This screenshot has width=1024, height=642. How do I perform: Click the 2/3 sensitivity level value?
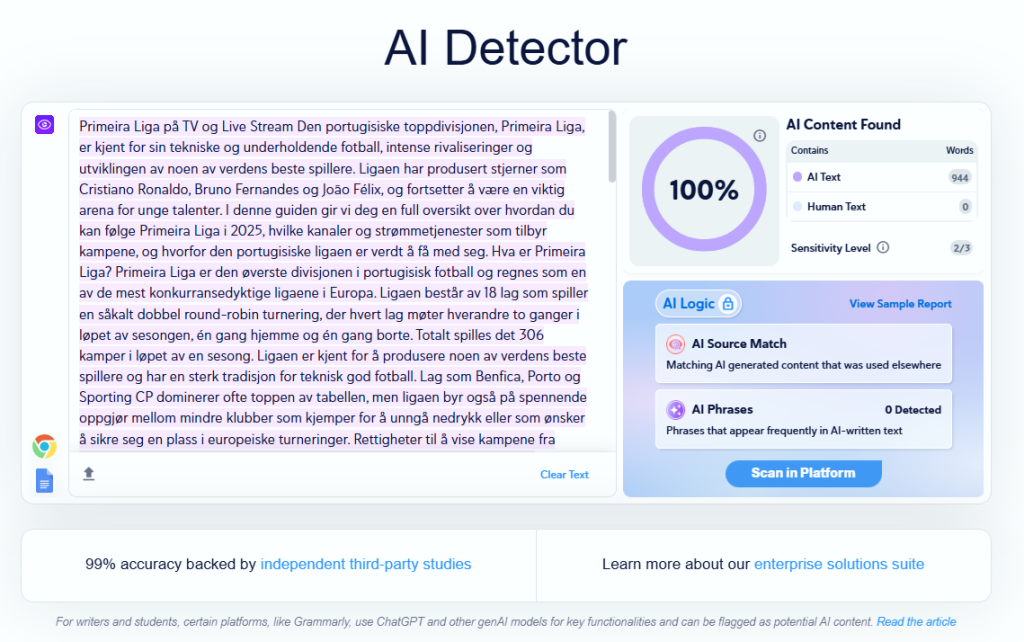(960, 248)
